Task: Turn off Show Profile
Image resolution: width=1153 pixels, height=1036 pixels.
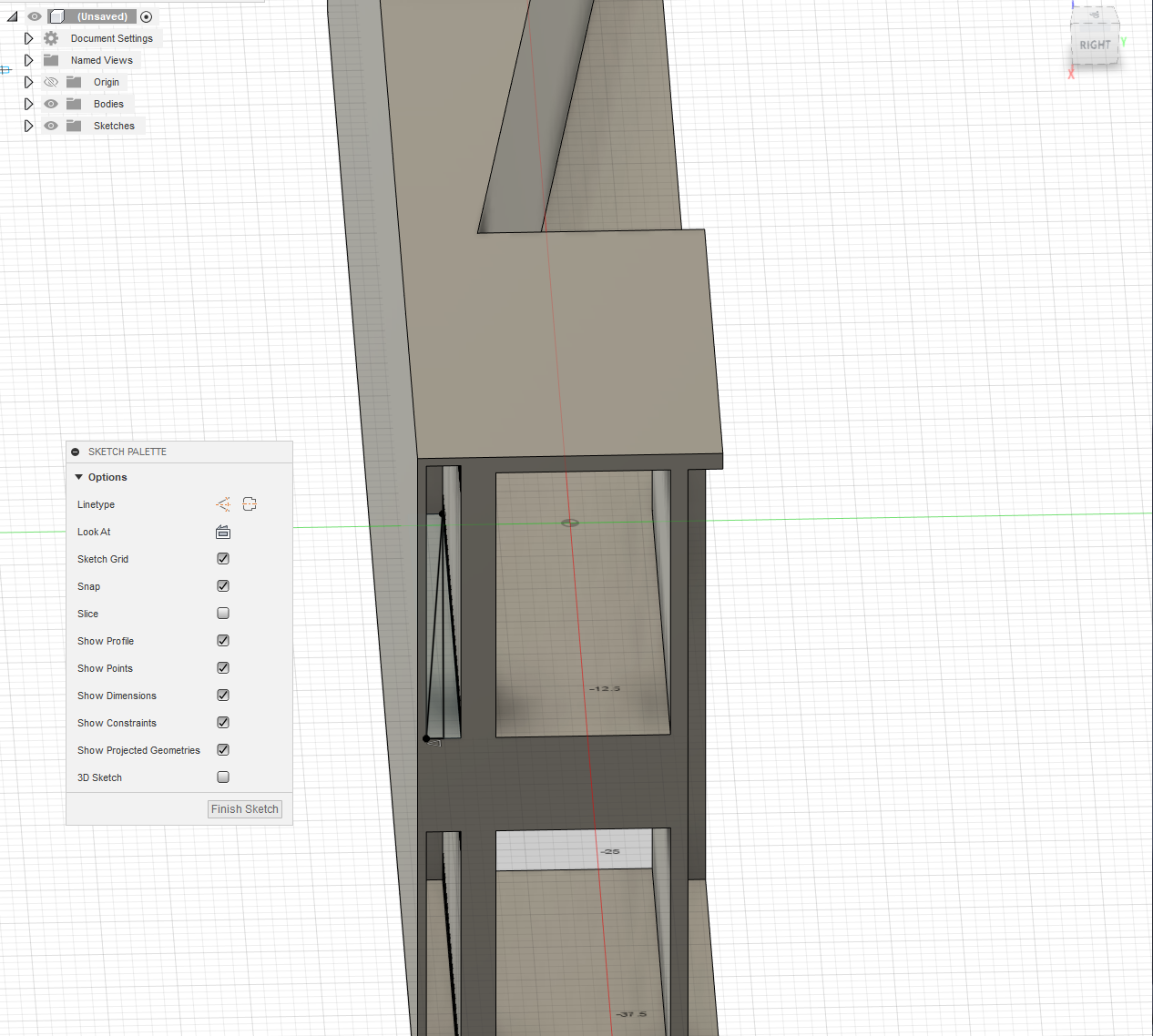Action: (x=223, y=641)
